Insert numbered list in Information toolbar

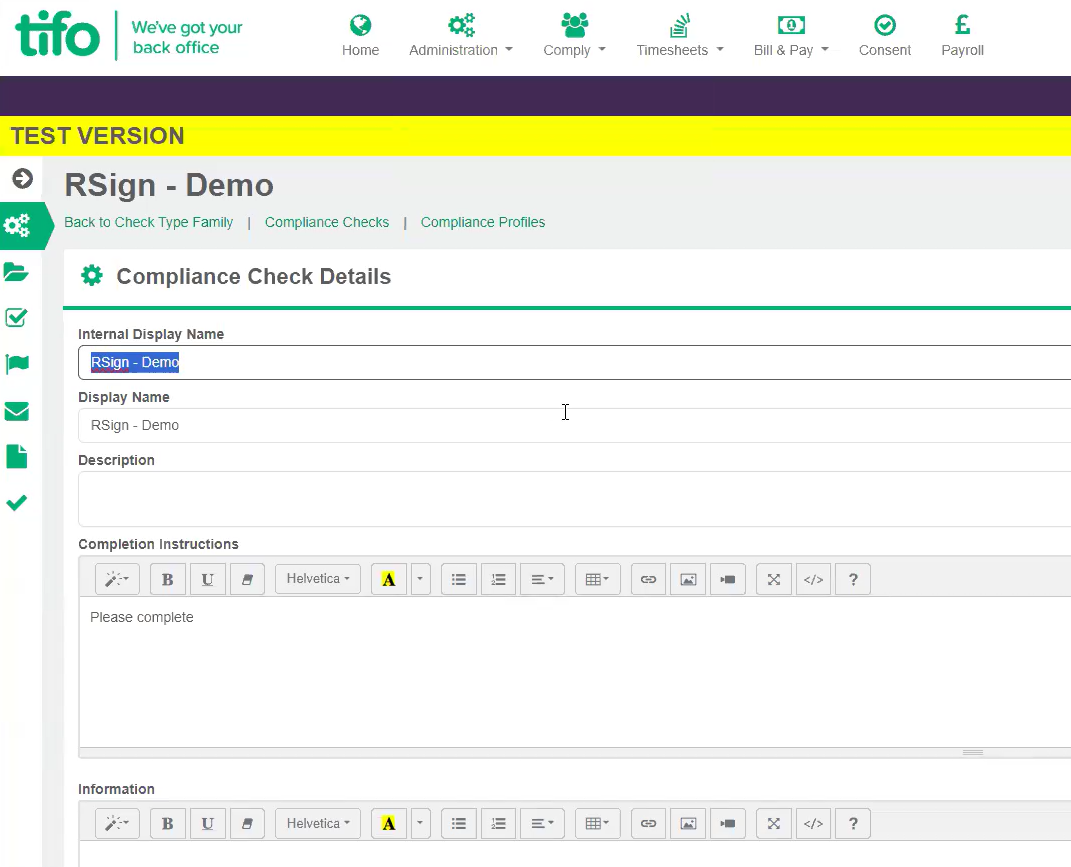coord(499,823)
